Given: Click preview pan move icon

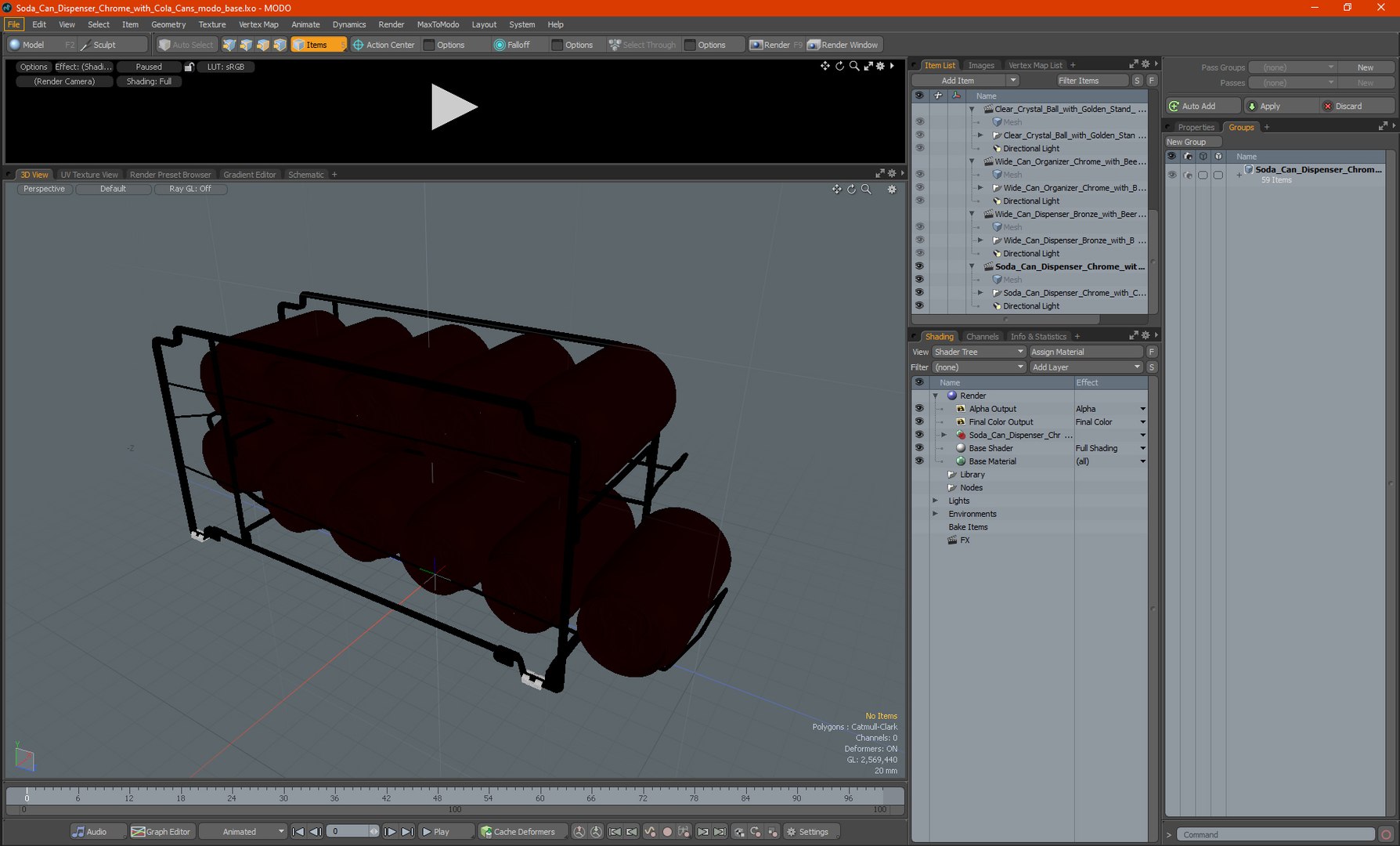Looking at the screenshot, I should click(x=824, y=66).
